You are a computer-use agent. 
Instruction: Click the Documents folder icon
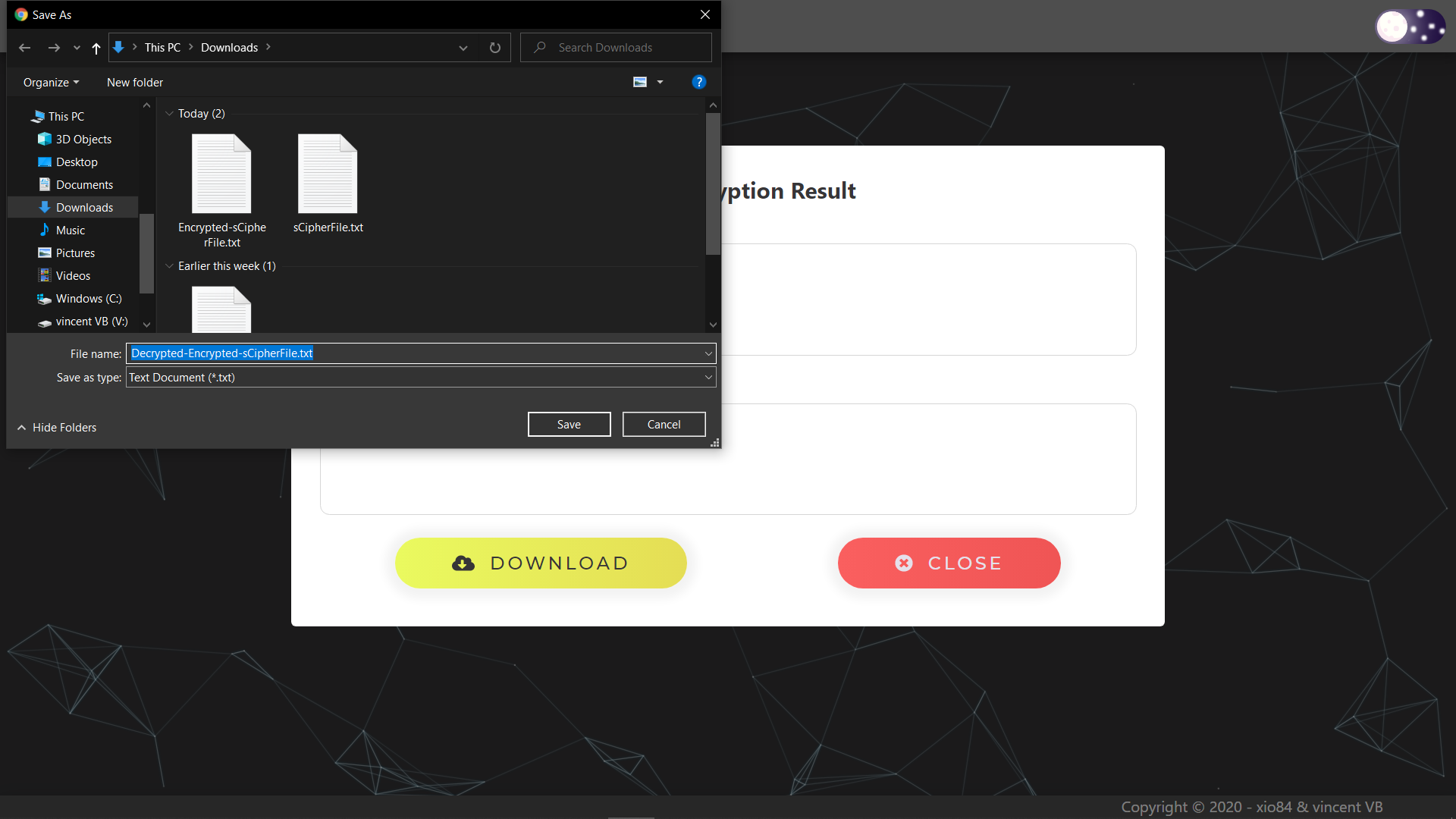tap(45, 184)
